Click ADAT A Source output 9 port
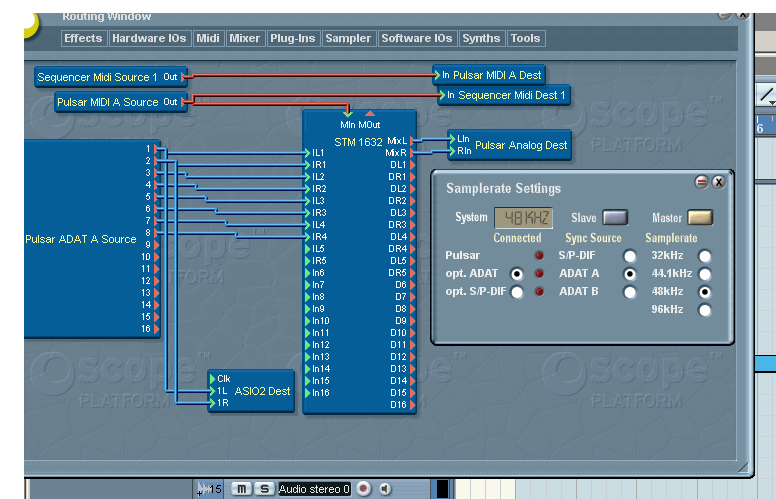The image size is (776, 499). click(x=156, y=245)
